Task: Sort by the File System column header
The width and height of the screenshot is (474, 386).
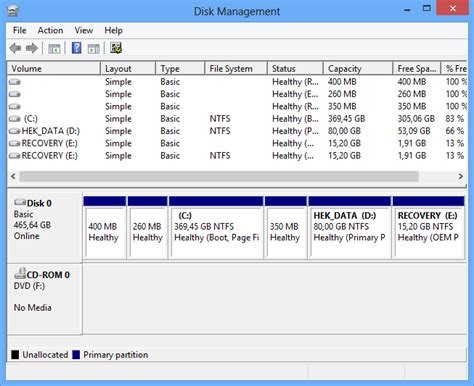Action: coord(236,69)
